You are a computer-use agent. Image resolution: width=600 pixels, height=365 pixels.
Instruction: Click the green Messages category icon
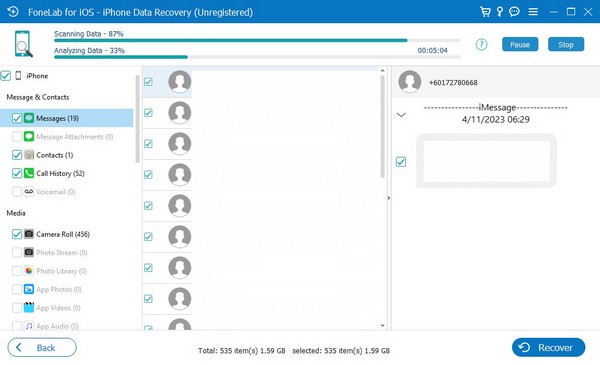point(29,118)
